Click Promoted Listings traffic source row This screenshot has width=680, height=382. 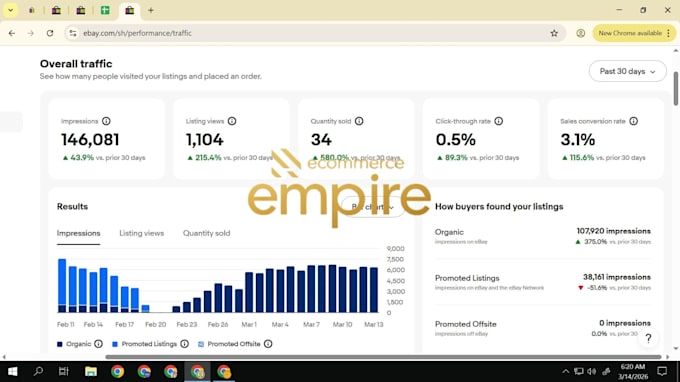tap(543, 282)
